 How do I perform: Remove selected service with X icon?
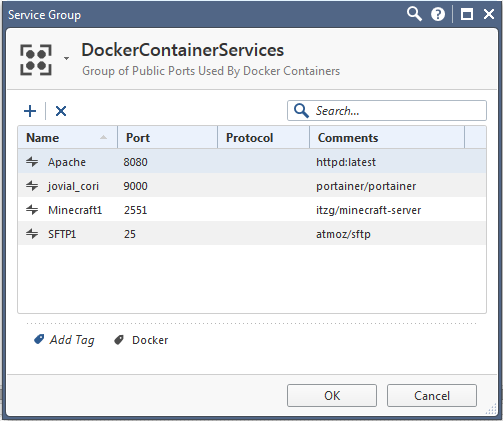pos(61,111)
